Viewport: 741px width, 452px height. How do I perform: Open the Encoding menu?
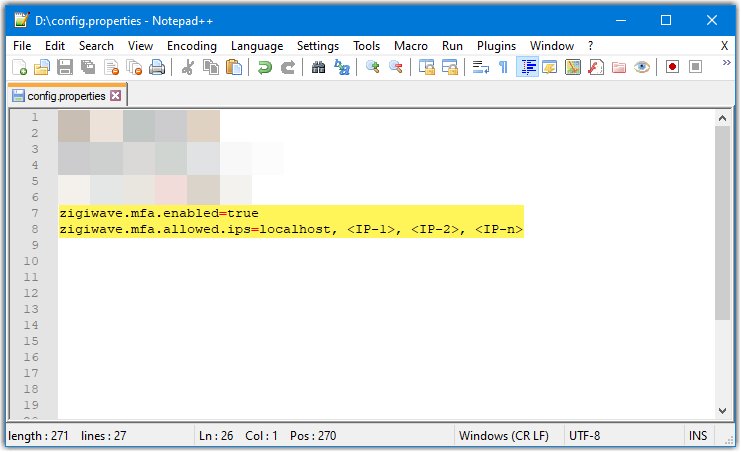coord(191,46)
